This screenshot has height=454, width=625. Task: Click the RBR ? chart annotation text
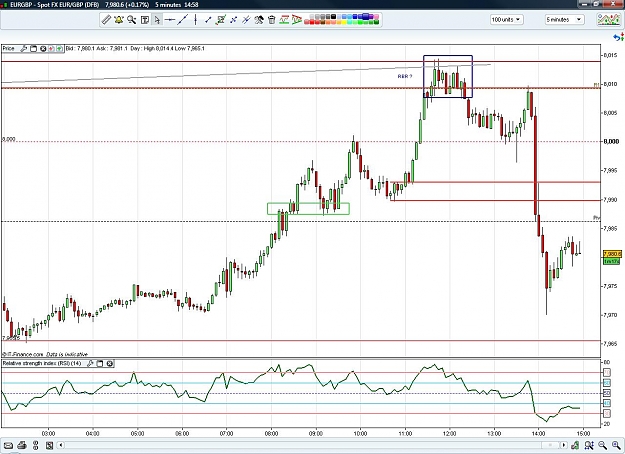pos(405,76)
